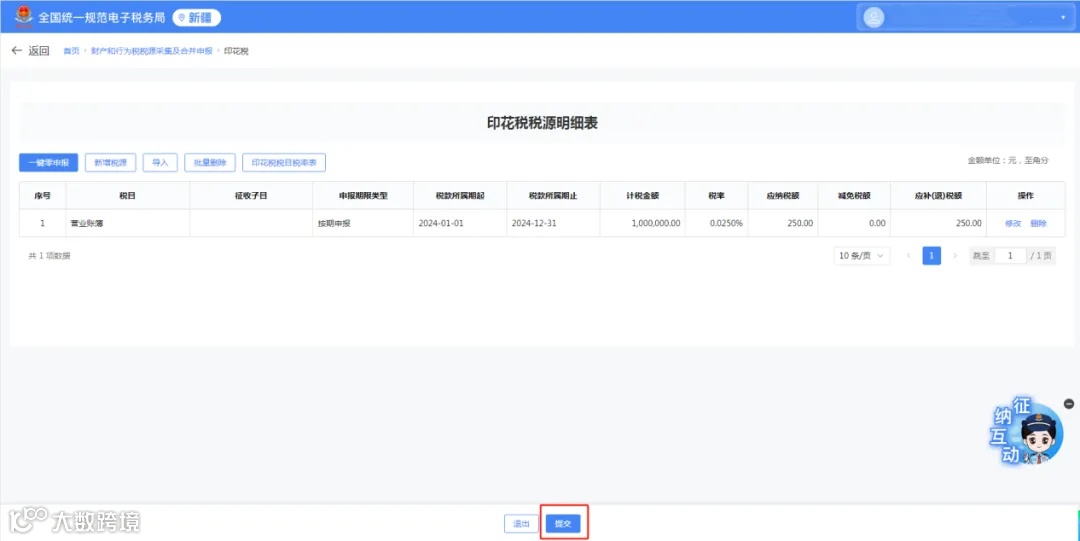Click the user avatar icon in header
Screen dimensions: 1080x541
coord(873,18)
